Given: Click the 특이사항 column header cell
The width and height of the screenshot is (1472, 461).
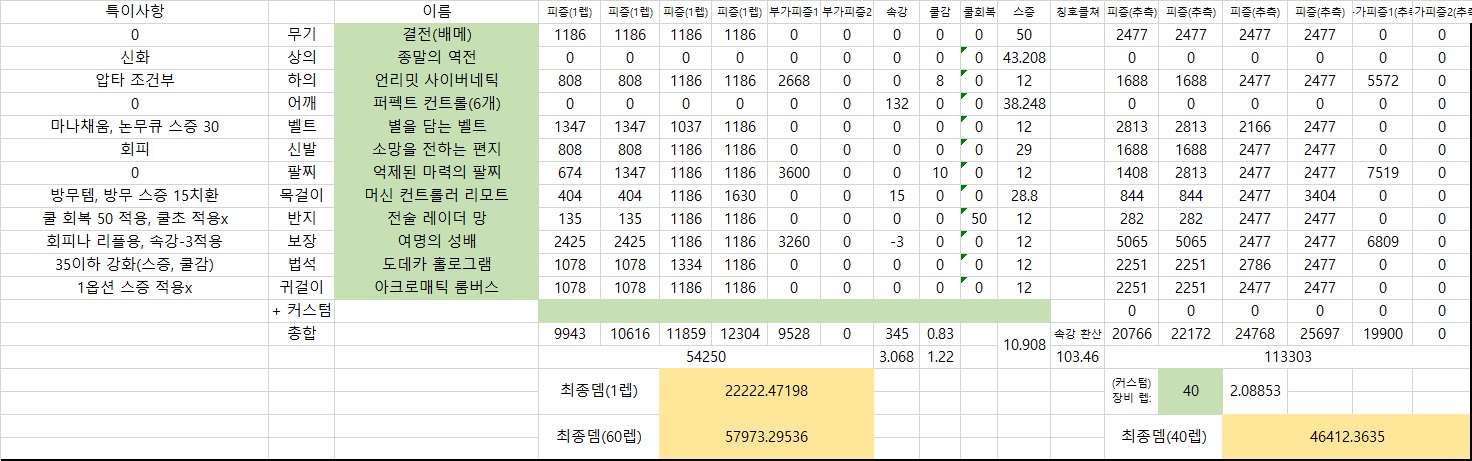Looking at the screenshot, I should coord(134,11).
